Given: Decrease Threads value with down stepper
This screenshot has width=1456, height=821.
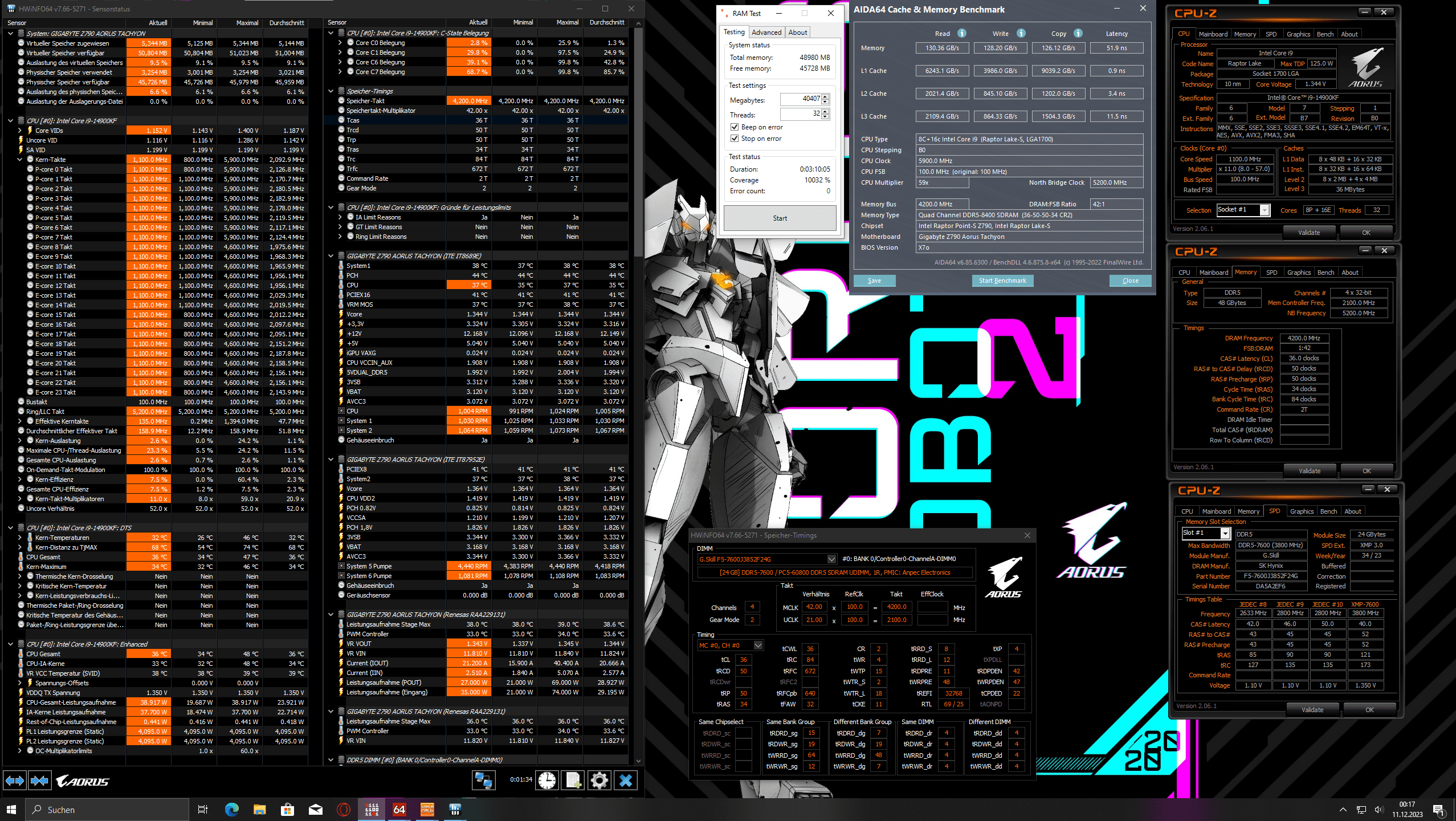Looking at the screenshot, I should point(825,117).
